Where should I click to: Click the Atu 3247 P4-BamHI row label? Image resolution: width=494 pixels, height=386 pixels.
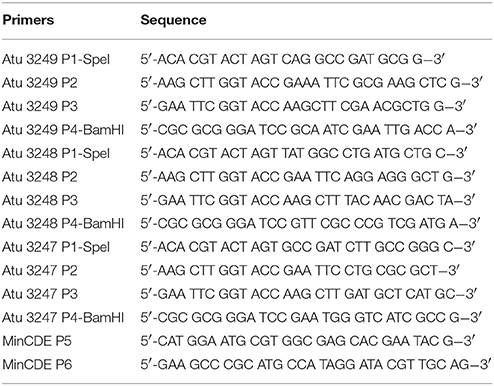tap(63, 318)
